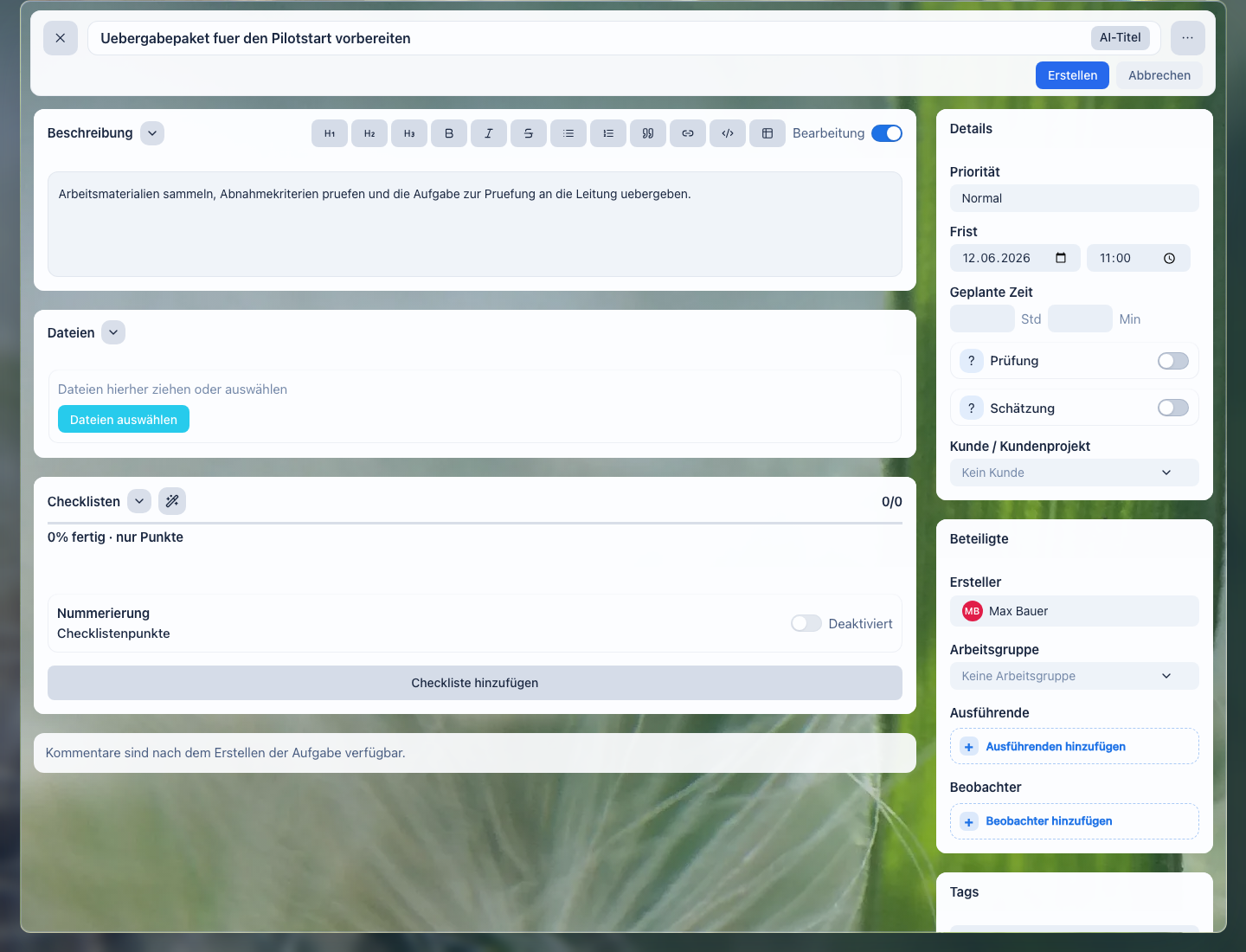Screen dimensions: 1246x952
Task: Open the Kunde / Kundenprojekt dropdown
Action: pyautogui.click(x=1075, y=473)
